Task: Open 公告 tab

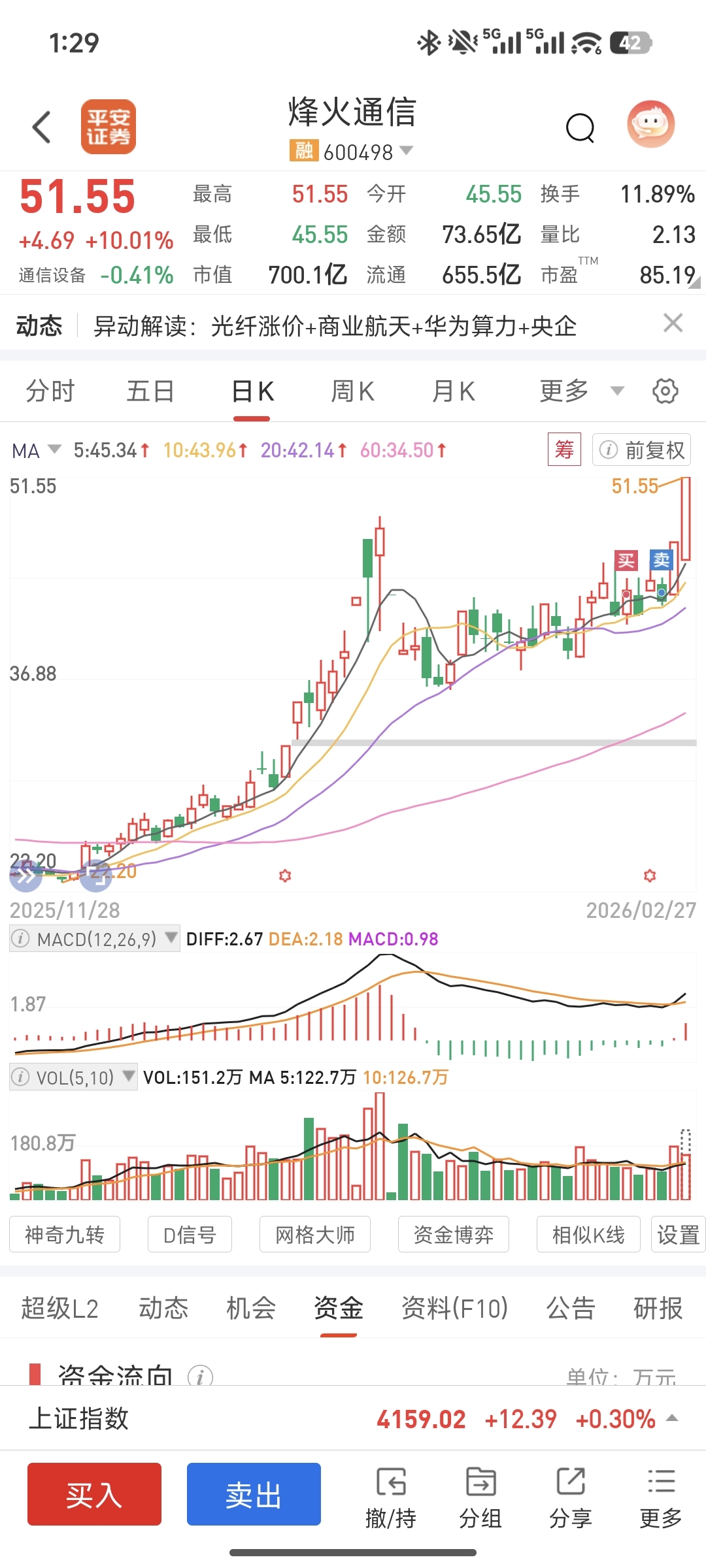Action: click(571, 1309)
